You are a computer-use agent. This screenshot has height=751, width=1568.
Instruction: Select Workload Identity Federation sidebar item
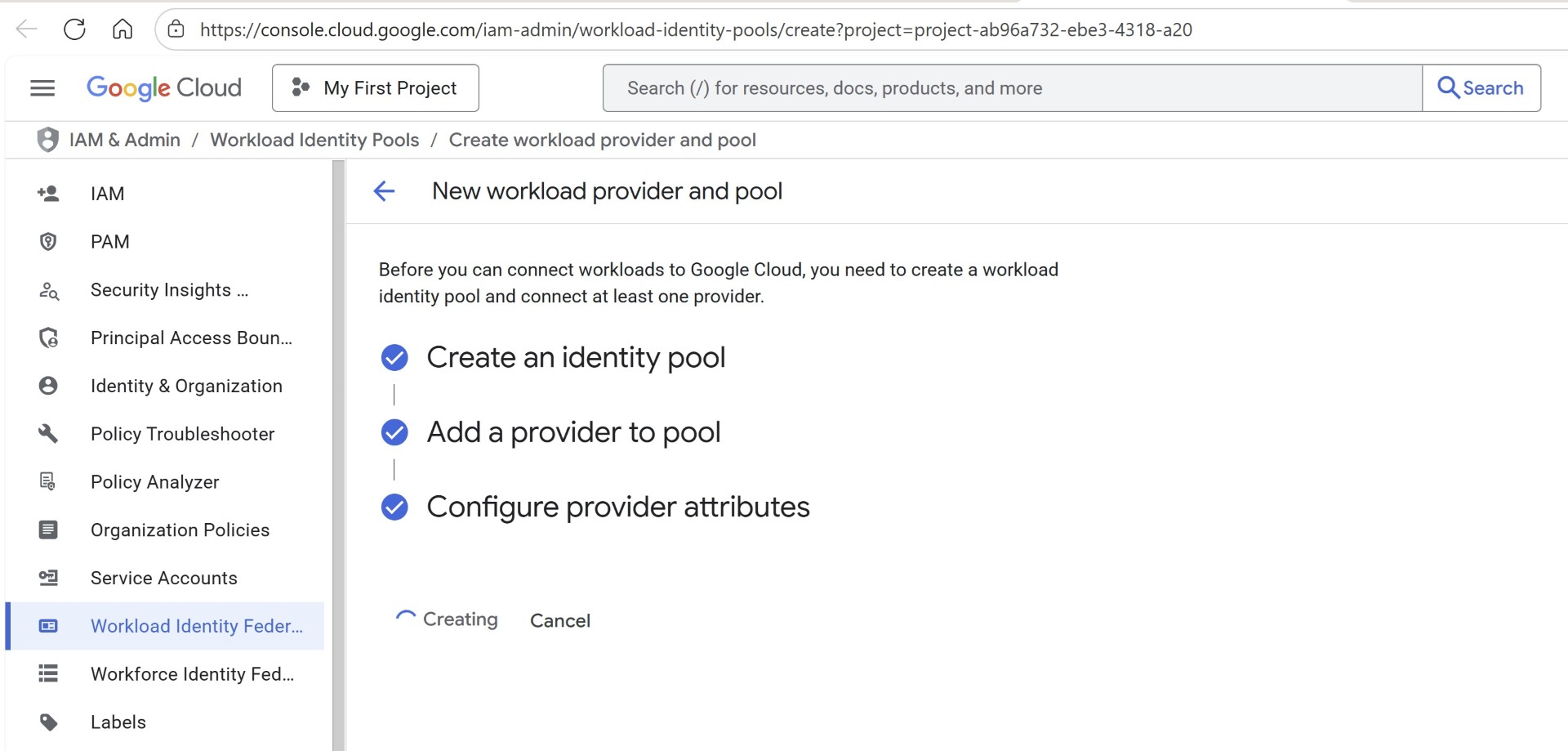point(165,626)
